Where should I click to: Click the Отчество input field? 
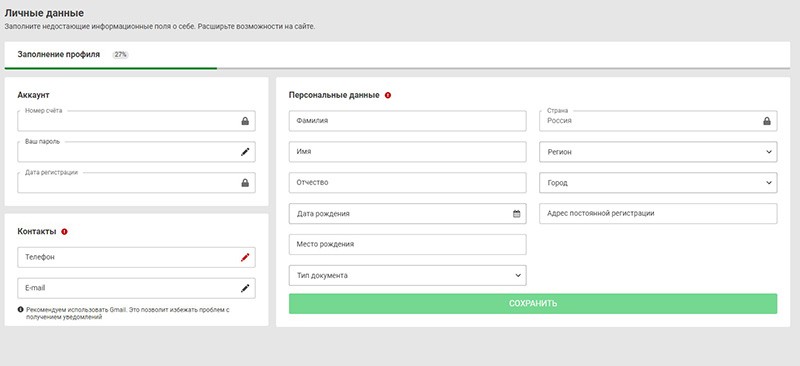(407, 182)
